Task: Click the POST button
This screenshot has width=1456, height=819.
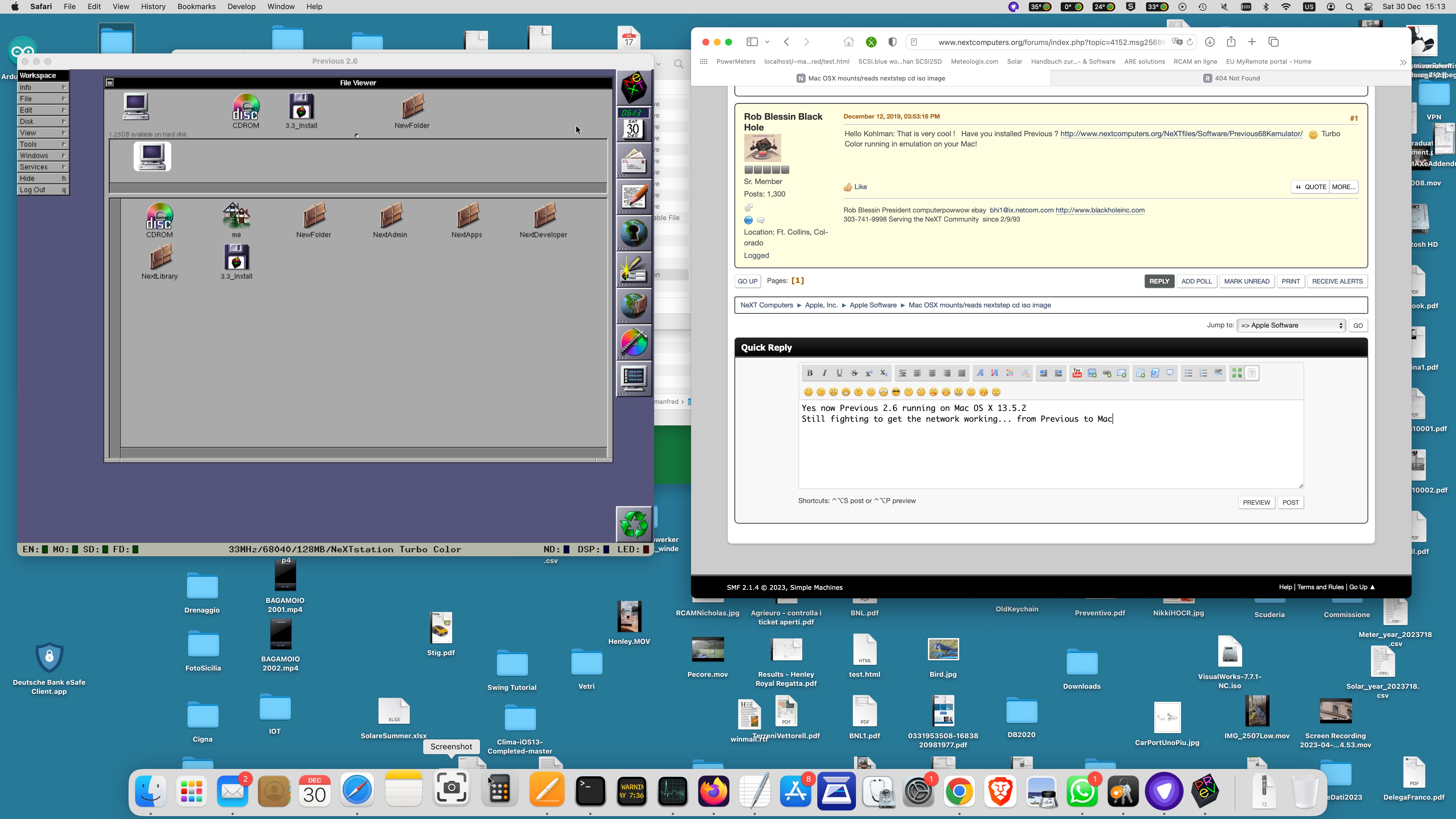Action: point(1290,502)
